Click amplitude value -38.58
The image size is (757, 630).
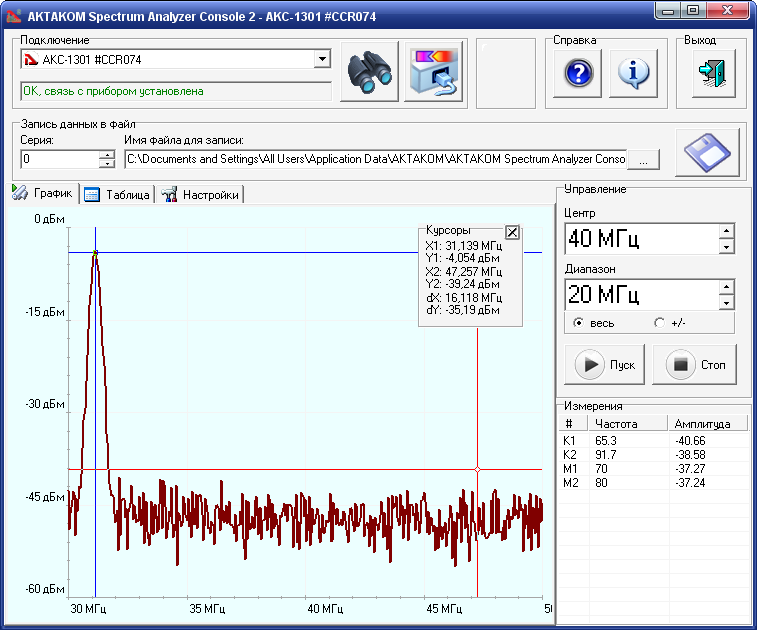click(x=690, y=454)
